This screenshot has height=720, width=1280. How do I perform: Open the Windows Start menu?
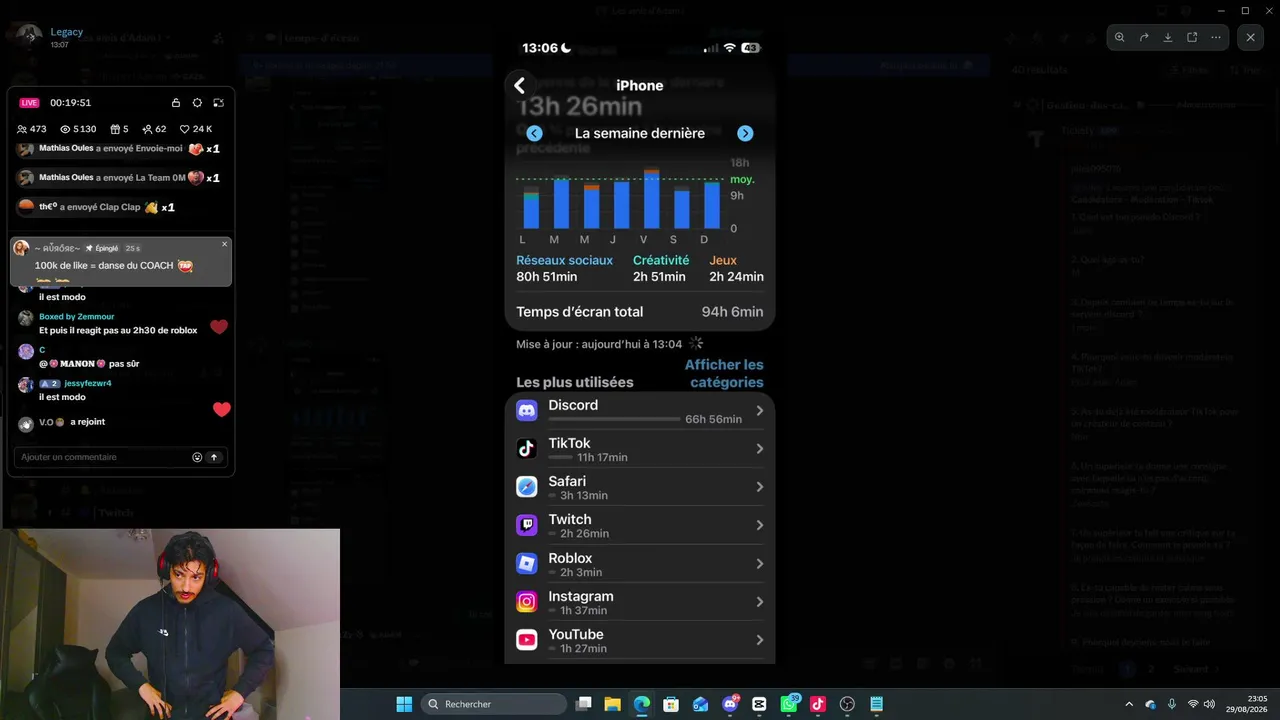404,704
